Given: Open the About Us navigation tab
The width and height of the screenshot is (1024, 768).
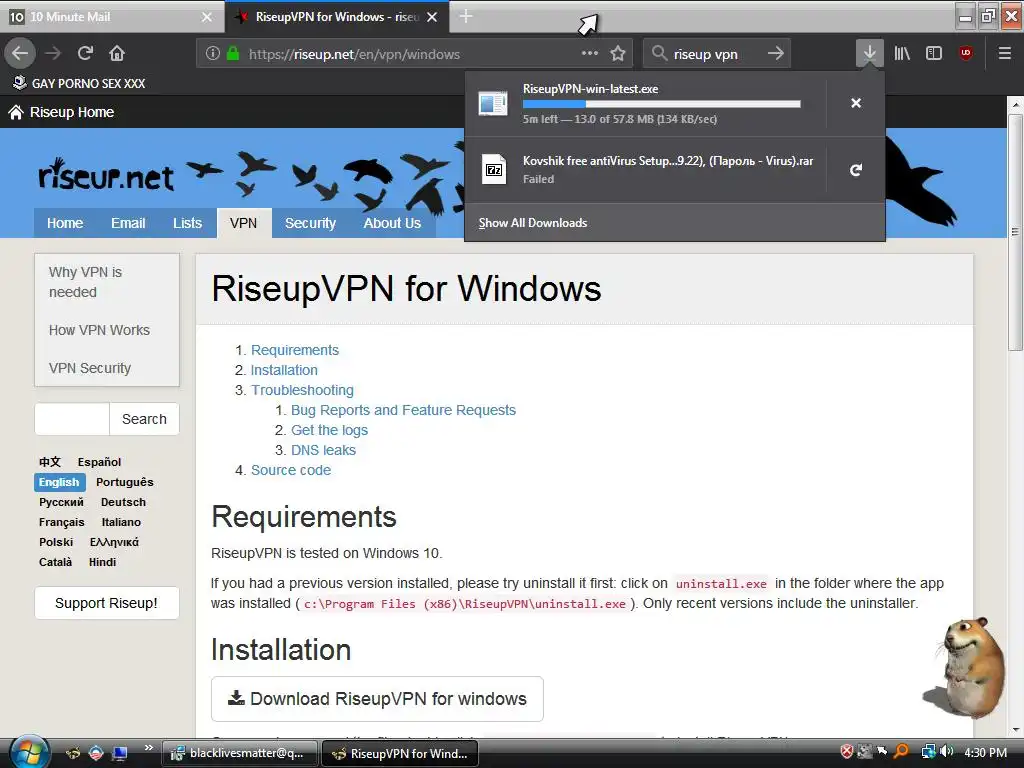Looking at the screenshot, I should pos(392,223).
